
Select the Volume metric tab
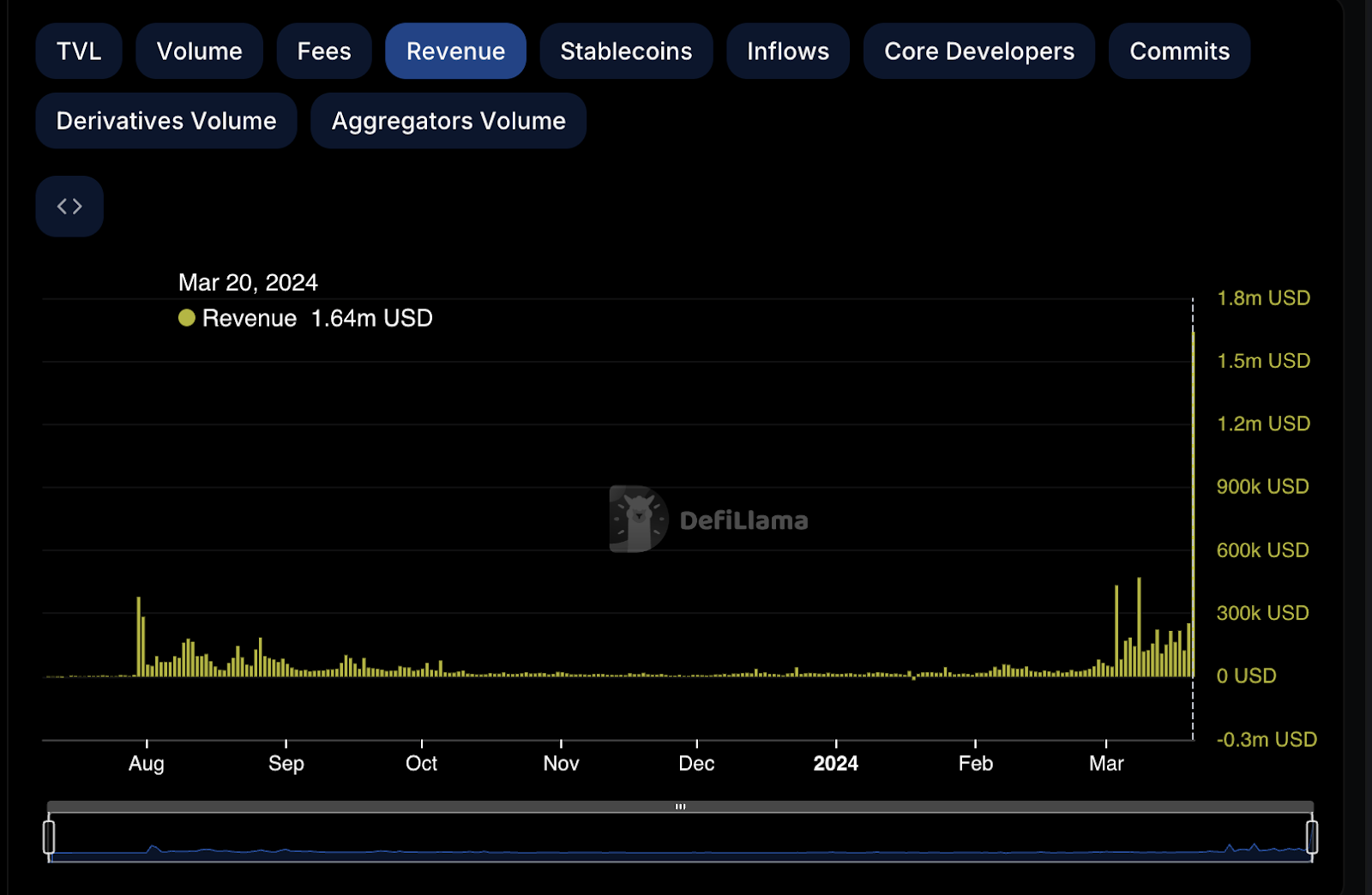200,51
